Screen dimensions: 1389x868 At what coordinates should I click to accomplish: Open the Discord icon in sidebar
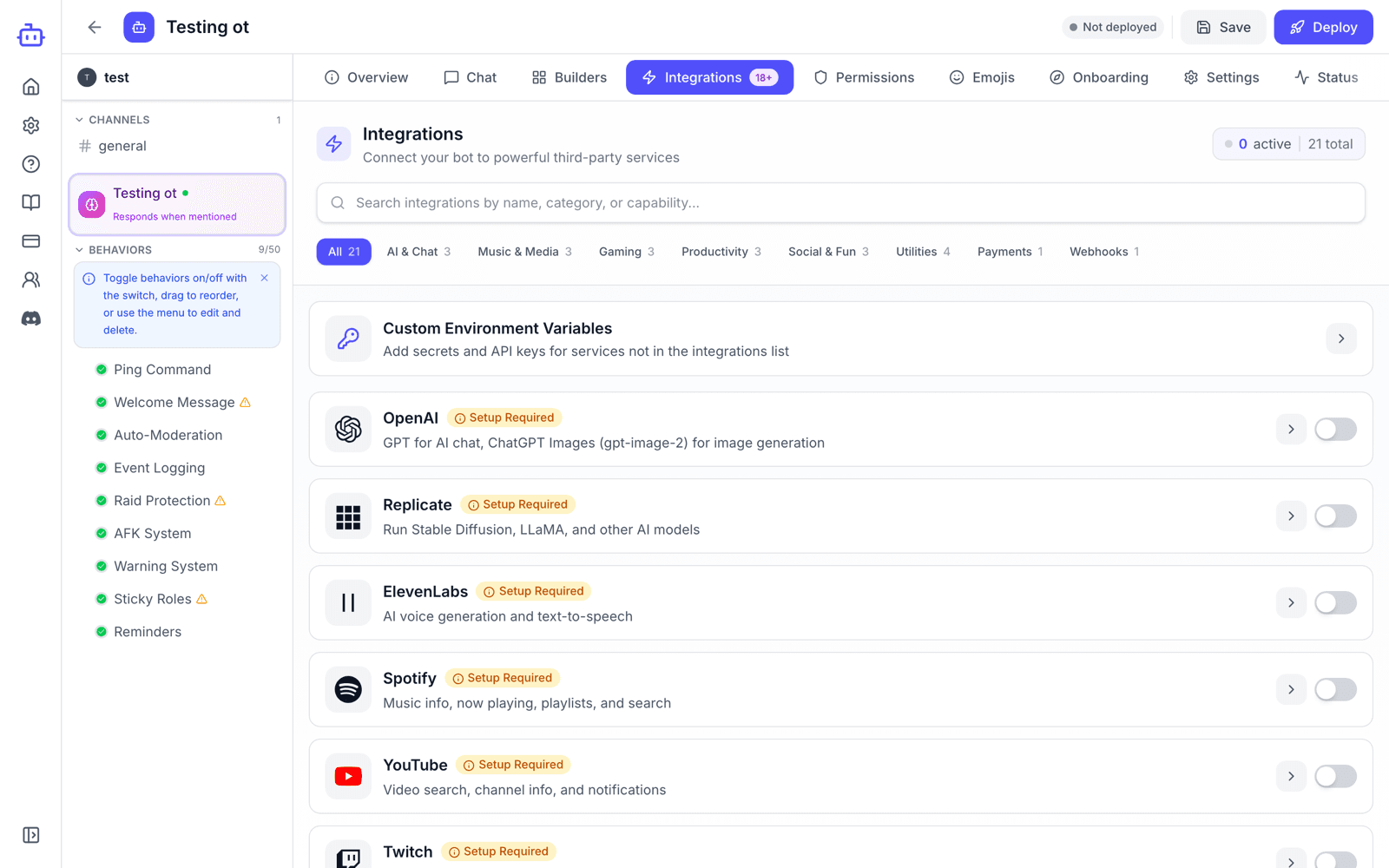(x=30, y=319)
